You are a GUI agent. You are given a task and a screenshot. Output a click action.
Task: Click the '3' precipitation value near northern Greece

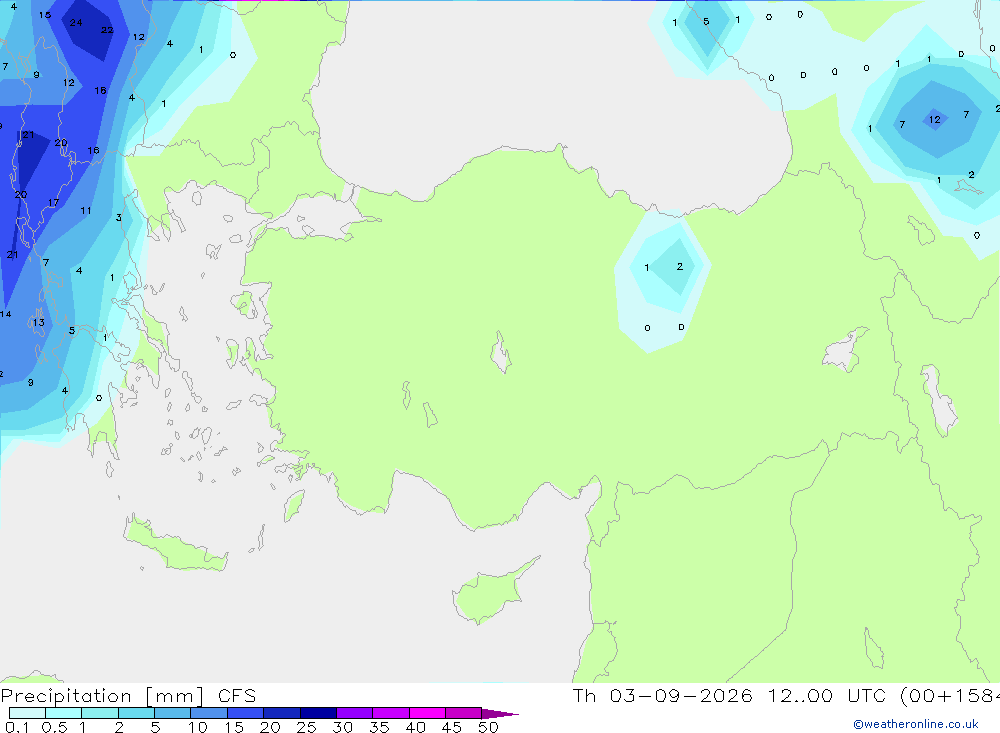point(119,218)
